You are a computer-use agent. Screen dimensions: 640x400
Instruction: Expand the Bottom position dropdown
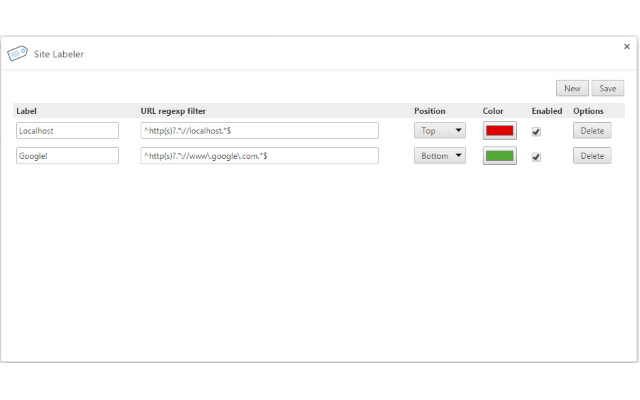click(x=440, y=155)
